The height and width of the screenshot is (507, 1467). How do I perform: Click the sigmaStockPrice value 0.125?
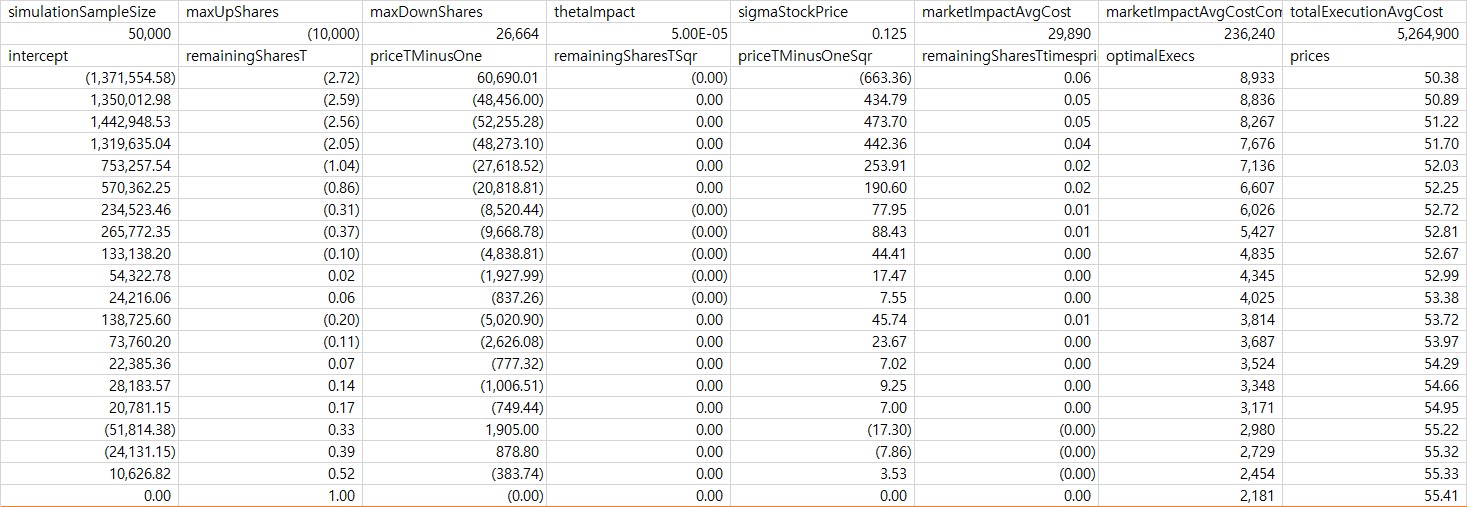[x=823, y=34]
